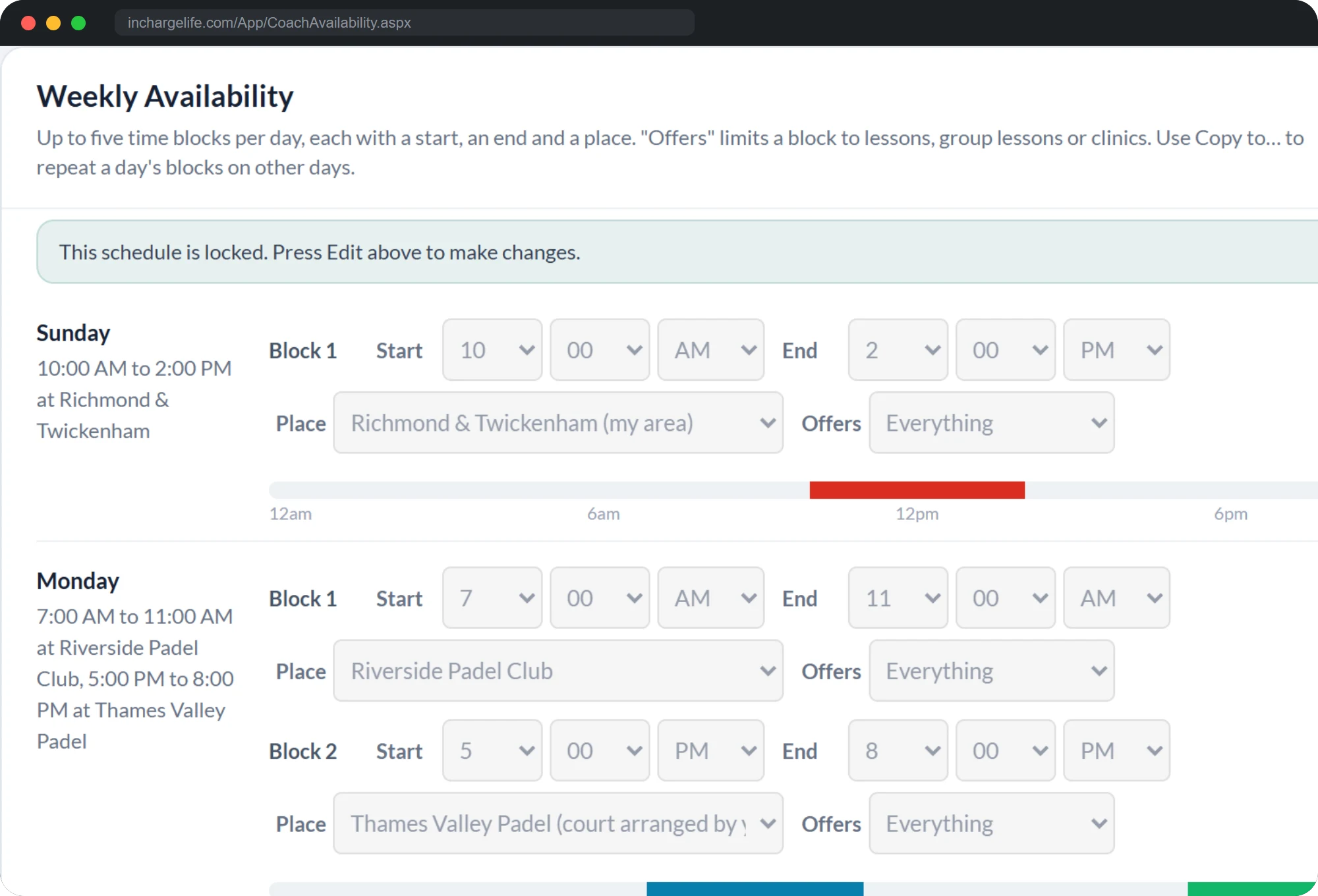Screen dimensions: 1318x896
Task: Click the Weekly Availability heading
Action: click(165, 96)
